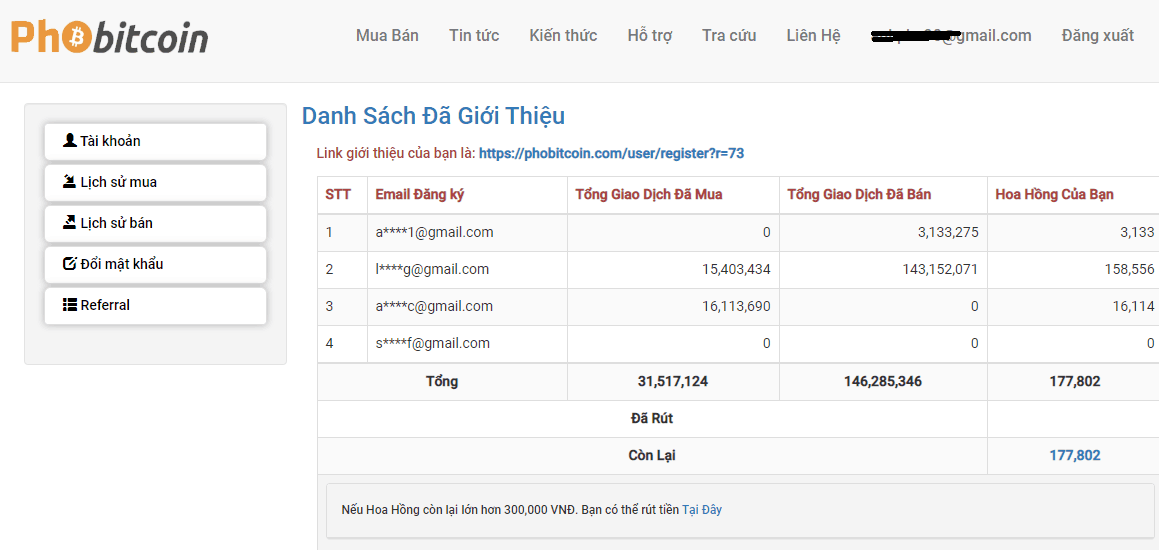Select the l****g@gmail.com table row
This screenshot has height=550, width=1159.
pyautogui.click(x=432, y=269)
